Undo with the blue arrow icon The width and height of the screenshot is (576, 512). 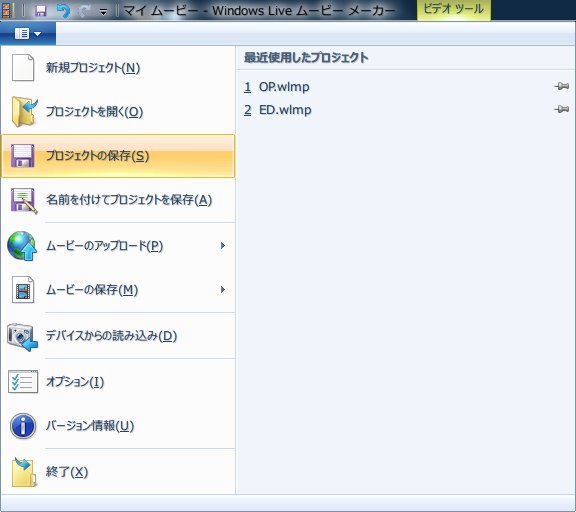pyautogui.click(x=63, y=11)
